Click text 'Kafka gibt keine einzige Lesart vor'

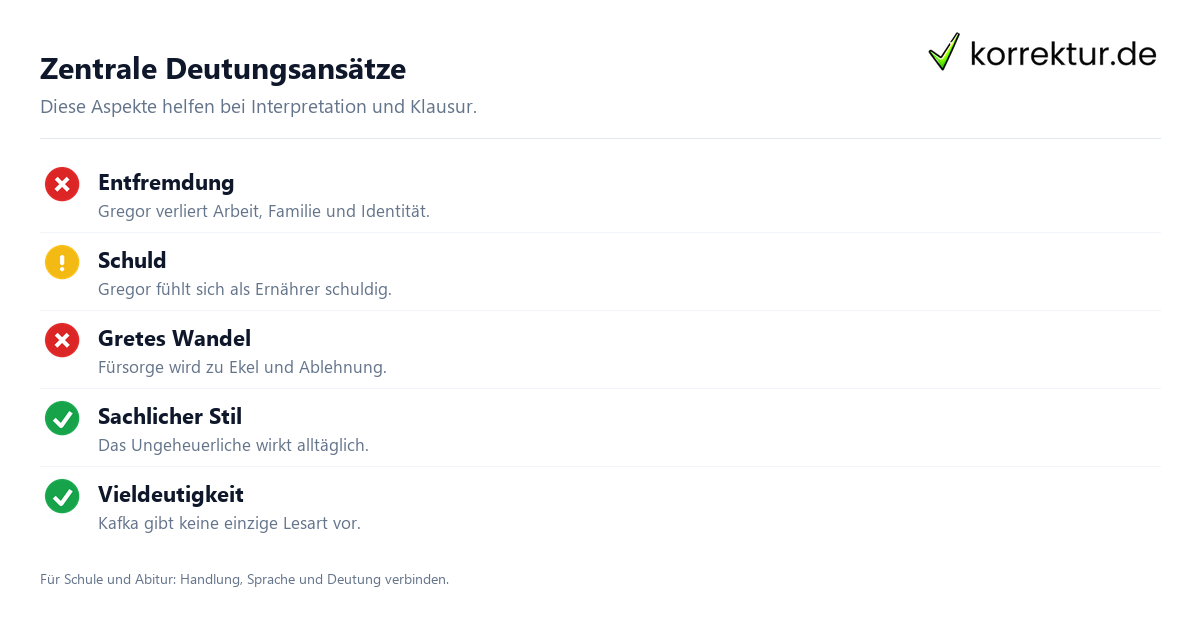[229, 524]
